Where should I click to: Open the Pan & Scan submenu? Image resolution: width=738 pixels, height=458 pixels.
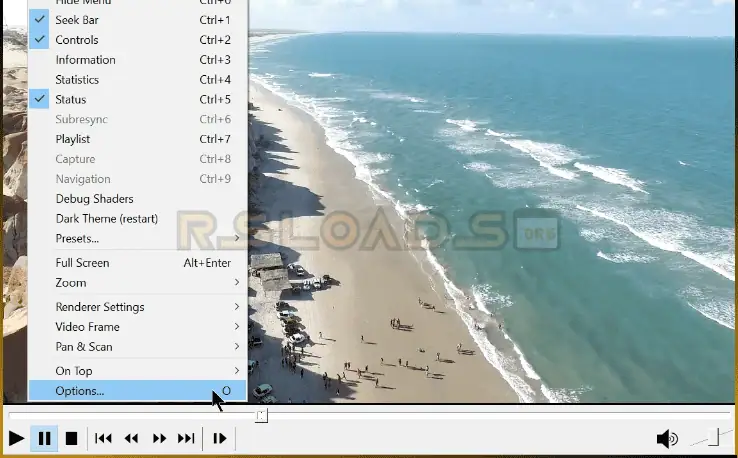[x=137, y=346]
